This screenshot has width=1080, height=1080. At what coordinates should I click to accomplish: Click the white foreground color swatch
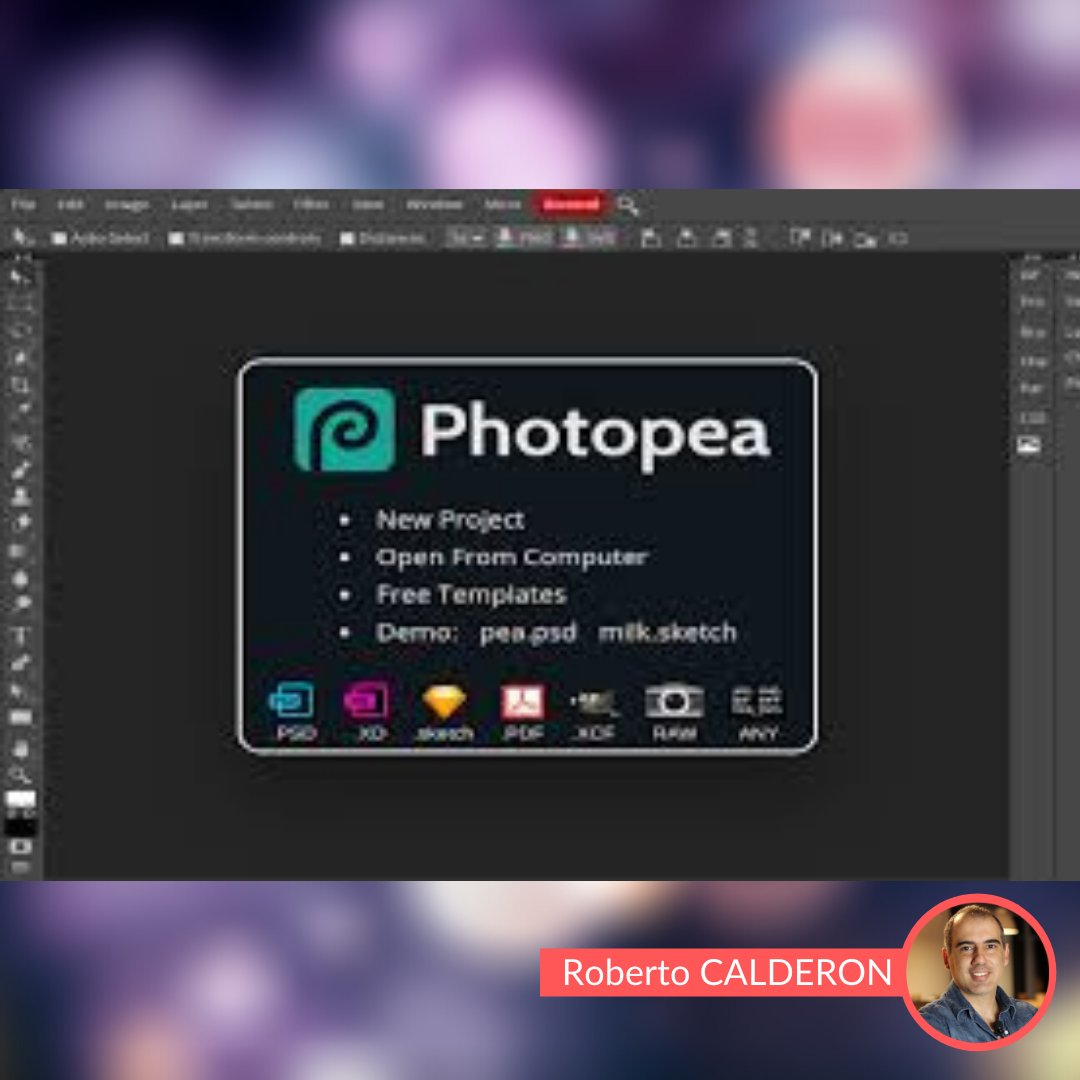tap(21, 799)
